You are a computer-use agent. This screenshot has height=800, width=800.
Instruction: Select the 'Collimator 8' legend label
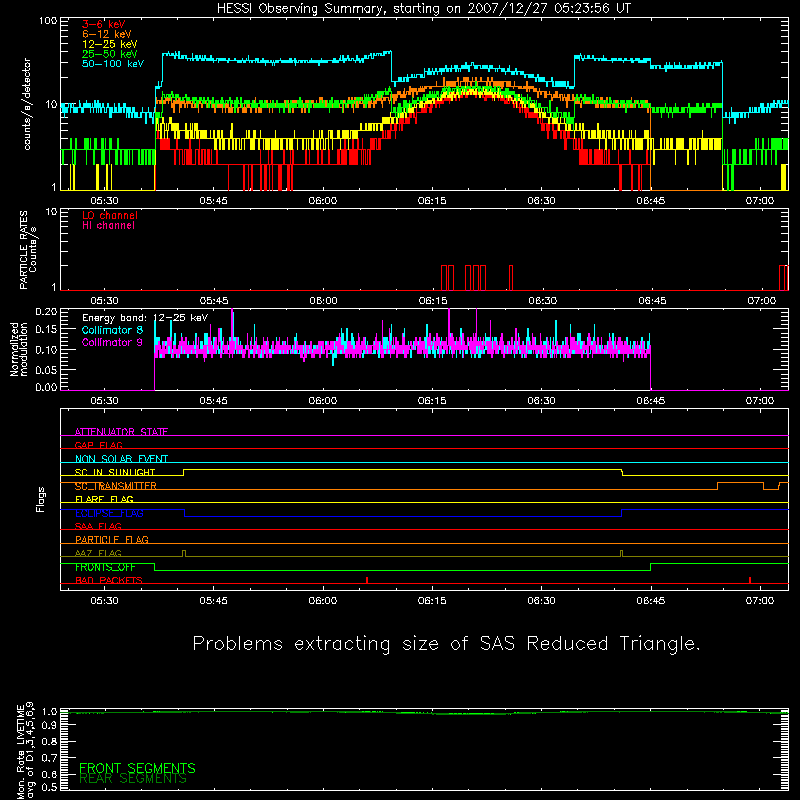(x=112, y=330)
